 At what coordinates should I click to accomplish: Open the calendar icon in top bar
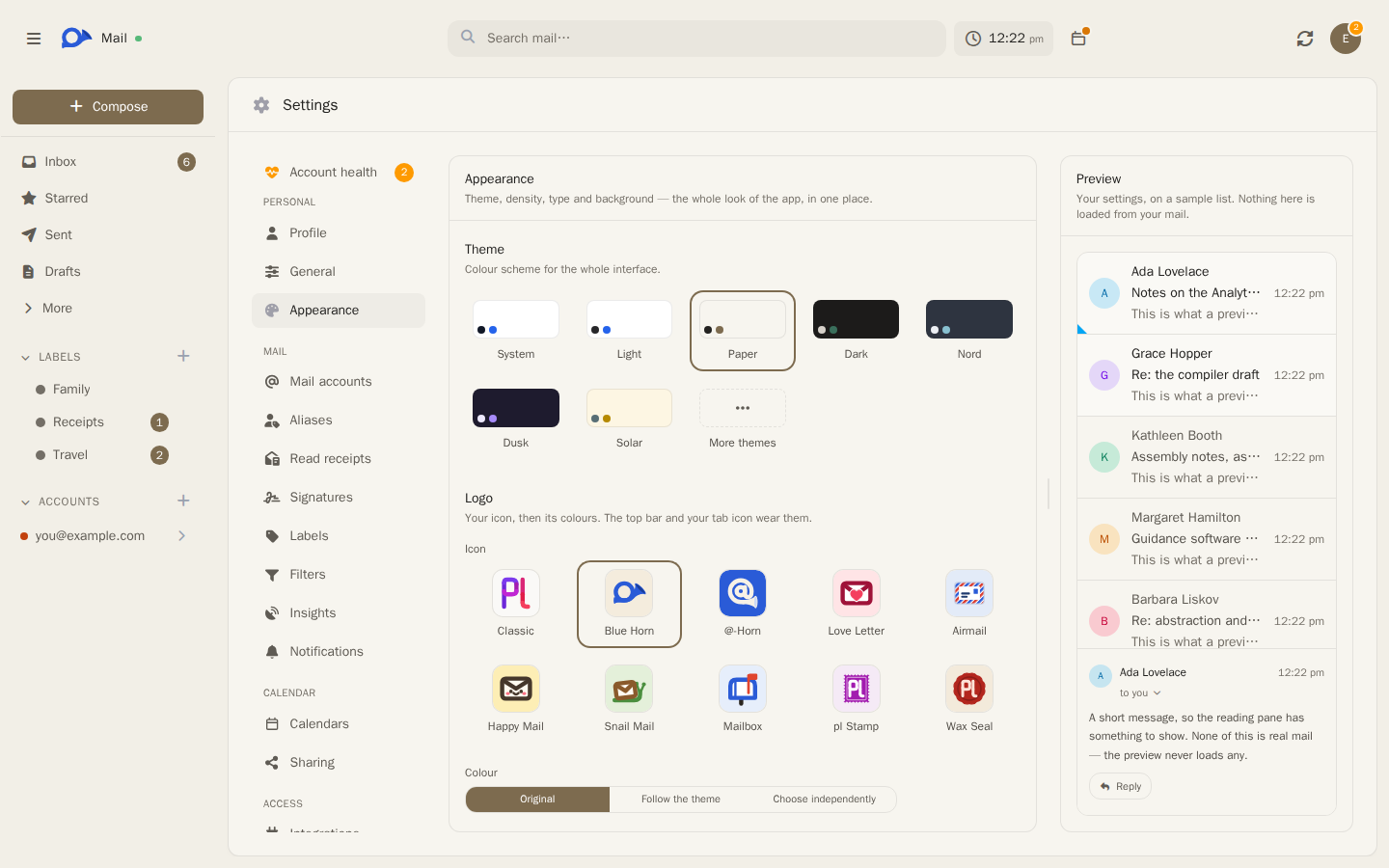(1078, 39)
